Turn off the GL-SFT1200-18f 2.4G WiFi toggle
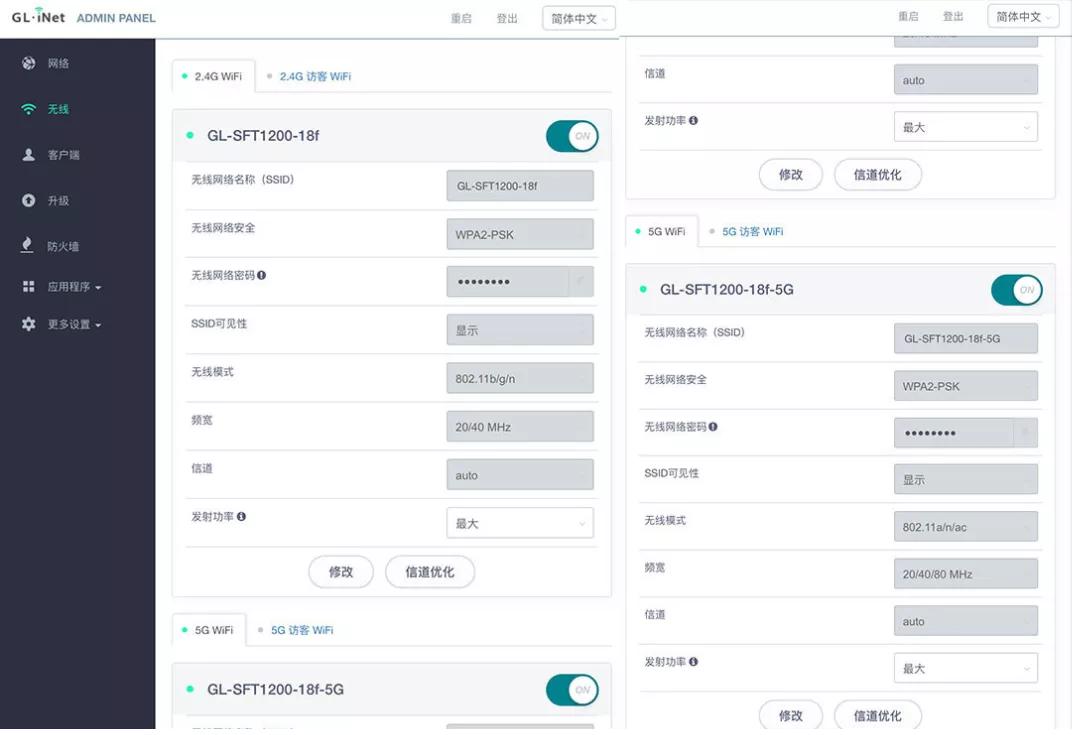The width and height of the screenshot is (1078, 735). pos(571,136)
